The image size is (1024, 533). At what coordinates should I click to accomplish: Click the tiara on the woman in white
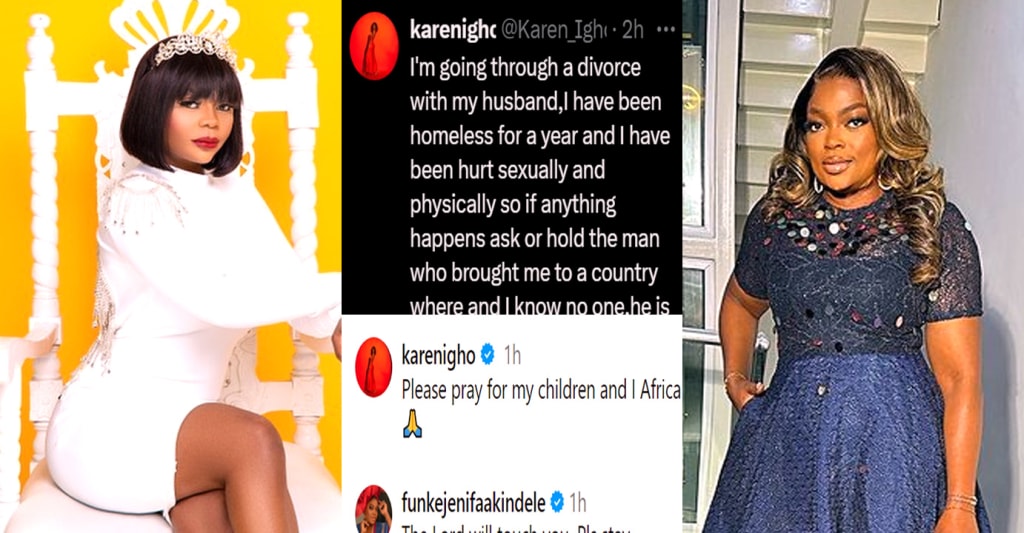pos(196,48)
